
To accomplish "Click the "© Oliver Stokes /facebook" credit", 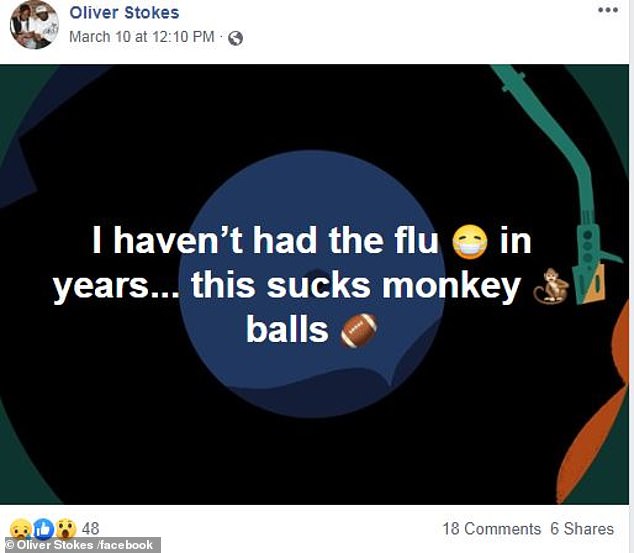I will click(x=80, y=545).
